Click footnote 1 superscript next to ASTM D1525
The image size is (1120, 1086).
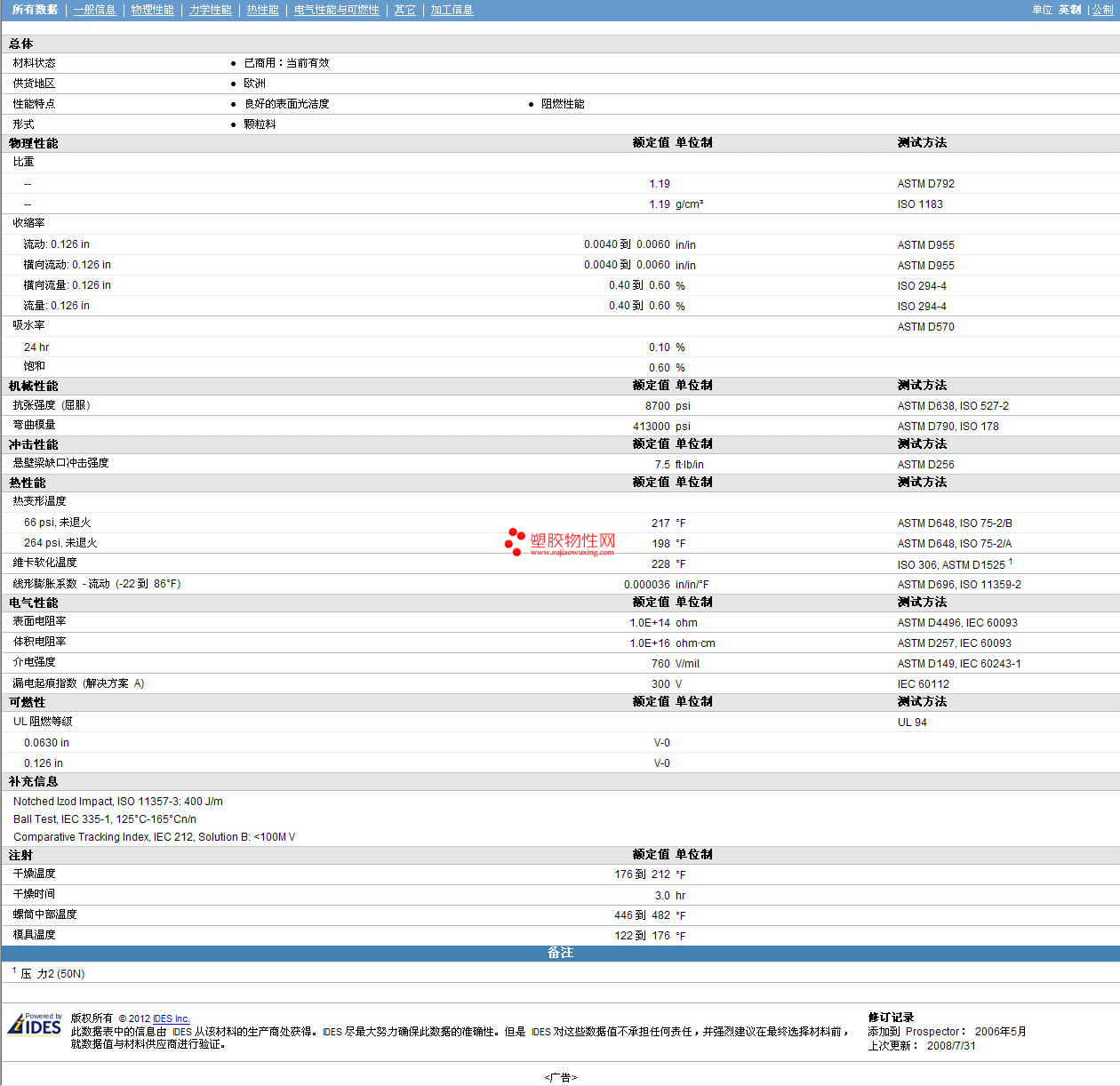(1011, 562)
